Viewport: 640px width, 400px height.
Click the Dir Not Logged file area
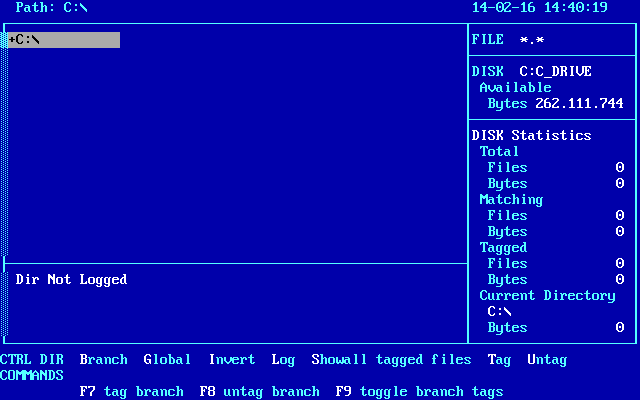click(x=71, y=279)
